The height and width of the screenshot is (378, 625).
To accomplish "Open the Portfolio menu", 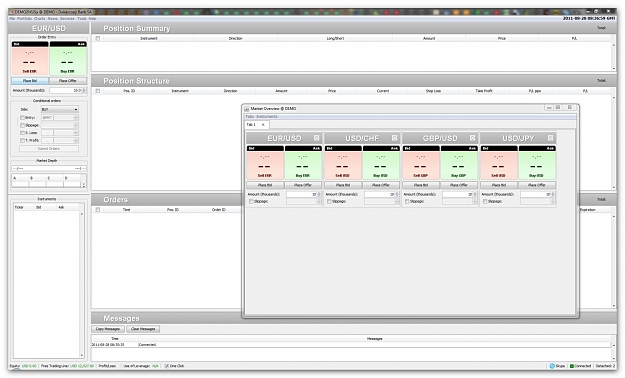I will (24, 19).
